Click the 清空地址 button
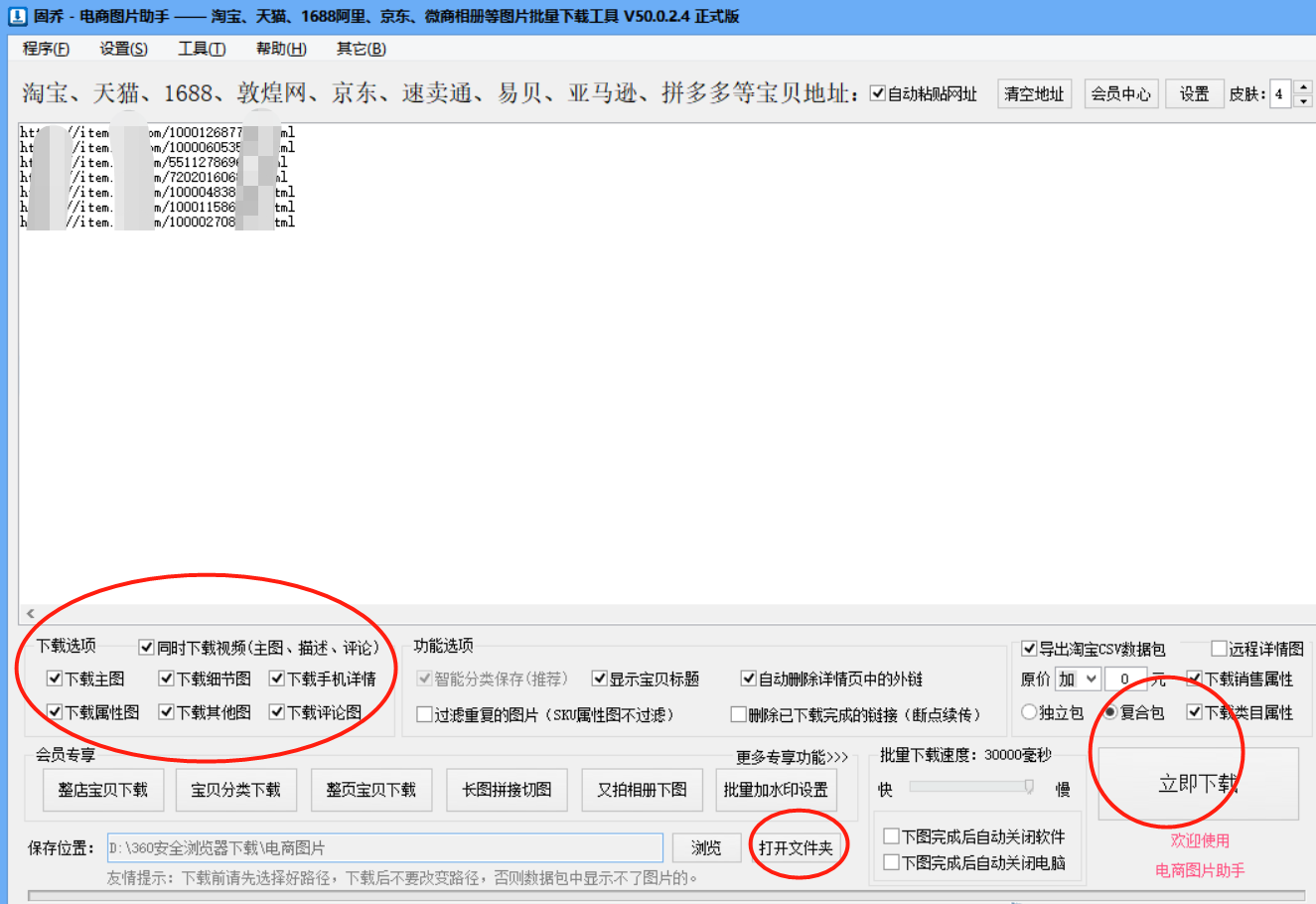1316x904 pixels. click(1034, 94)
